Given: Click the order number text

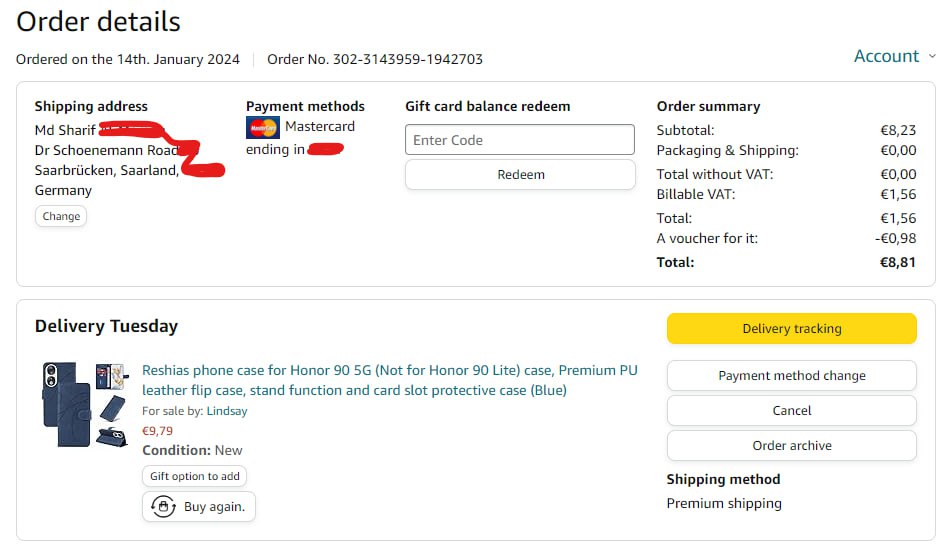Looking at the screenshot, I should coord(375,59).
